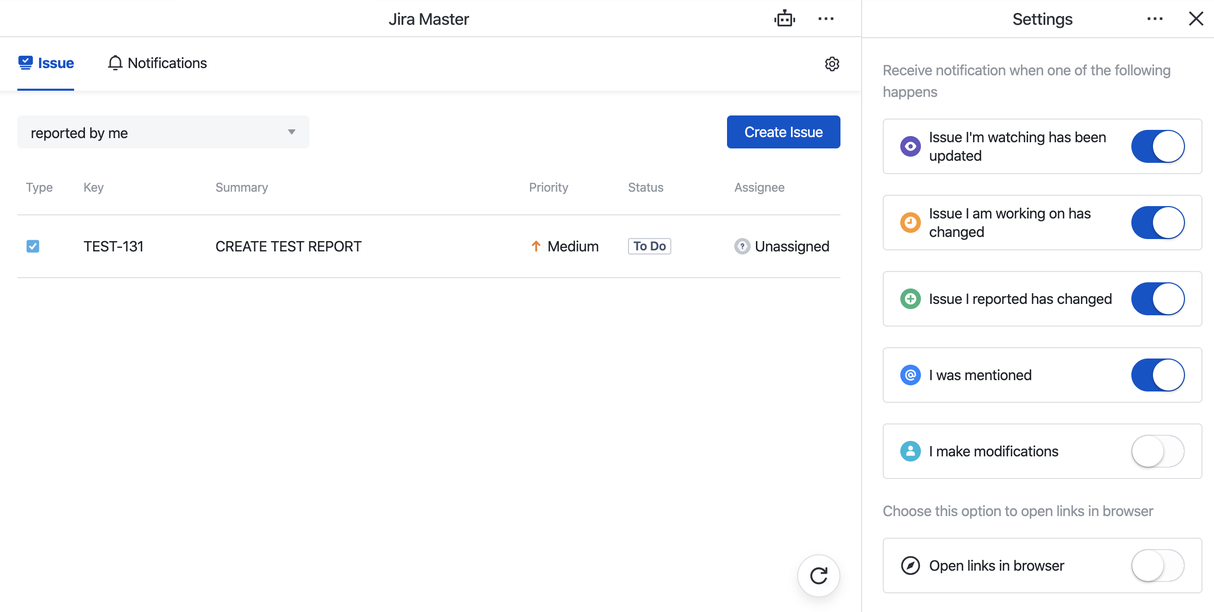Image resolution: width=1214 pixels, height=612 pixels.
Task: Open the Settings panel overflow menu
Action: [x=1155, y=18]
